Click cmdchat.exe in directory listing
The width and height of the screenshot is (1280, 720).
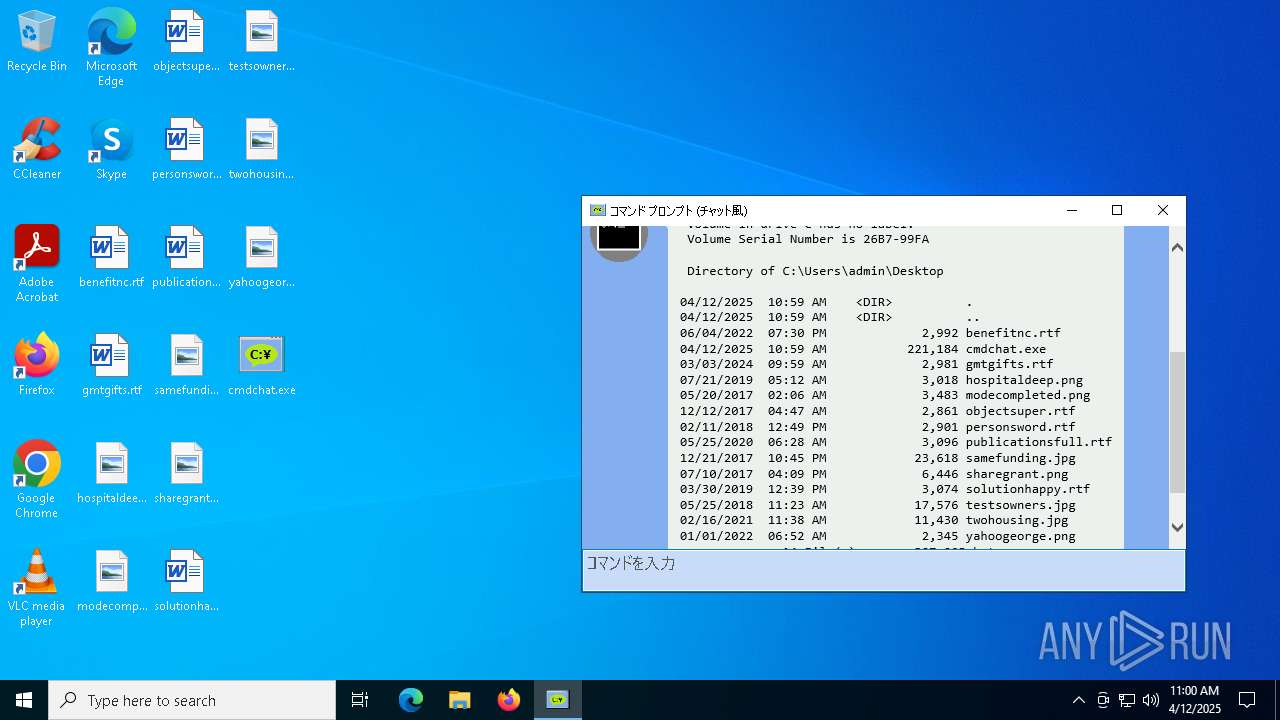[x=1005, y=349]
